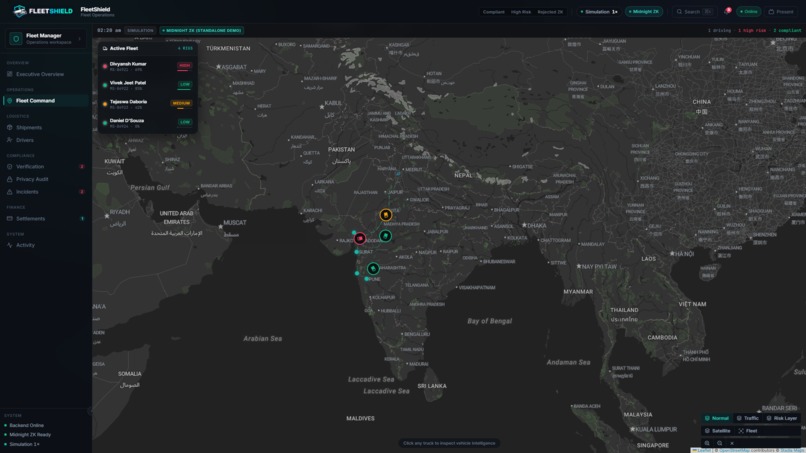This screenshot has width=806, height=453.
Task: Click Midnight ZK Ready status entry
Action: [27, 434]
